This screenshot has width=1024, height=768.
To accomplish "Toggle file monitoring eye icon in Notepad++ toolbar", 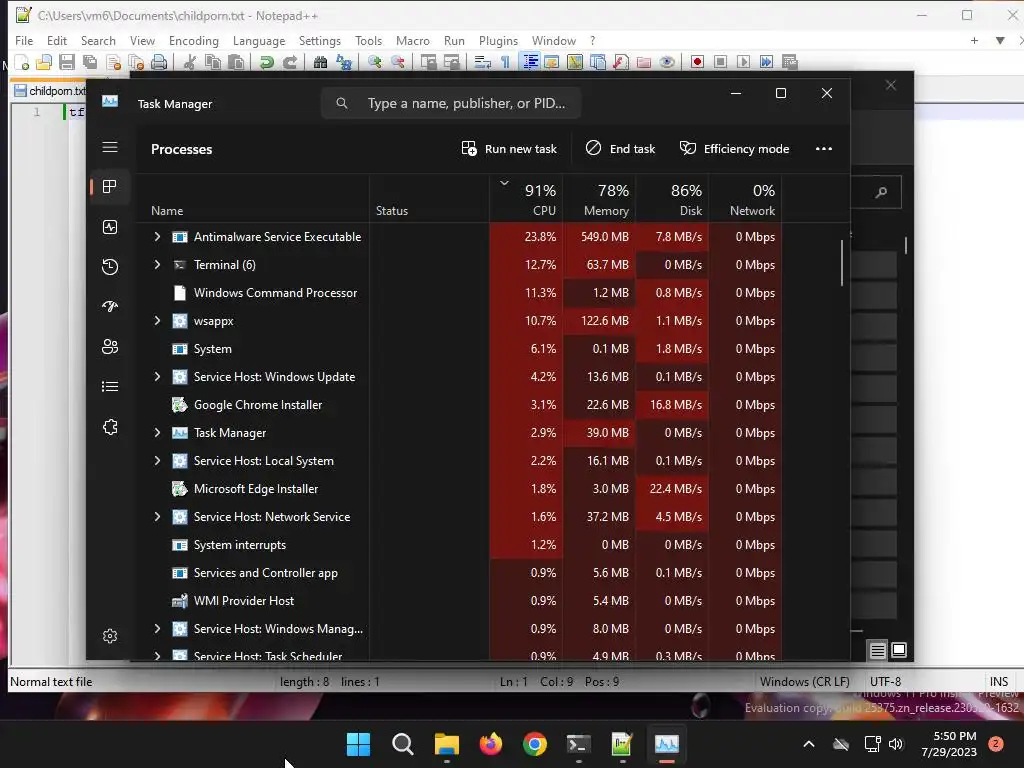I will [667, 62].
